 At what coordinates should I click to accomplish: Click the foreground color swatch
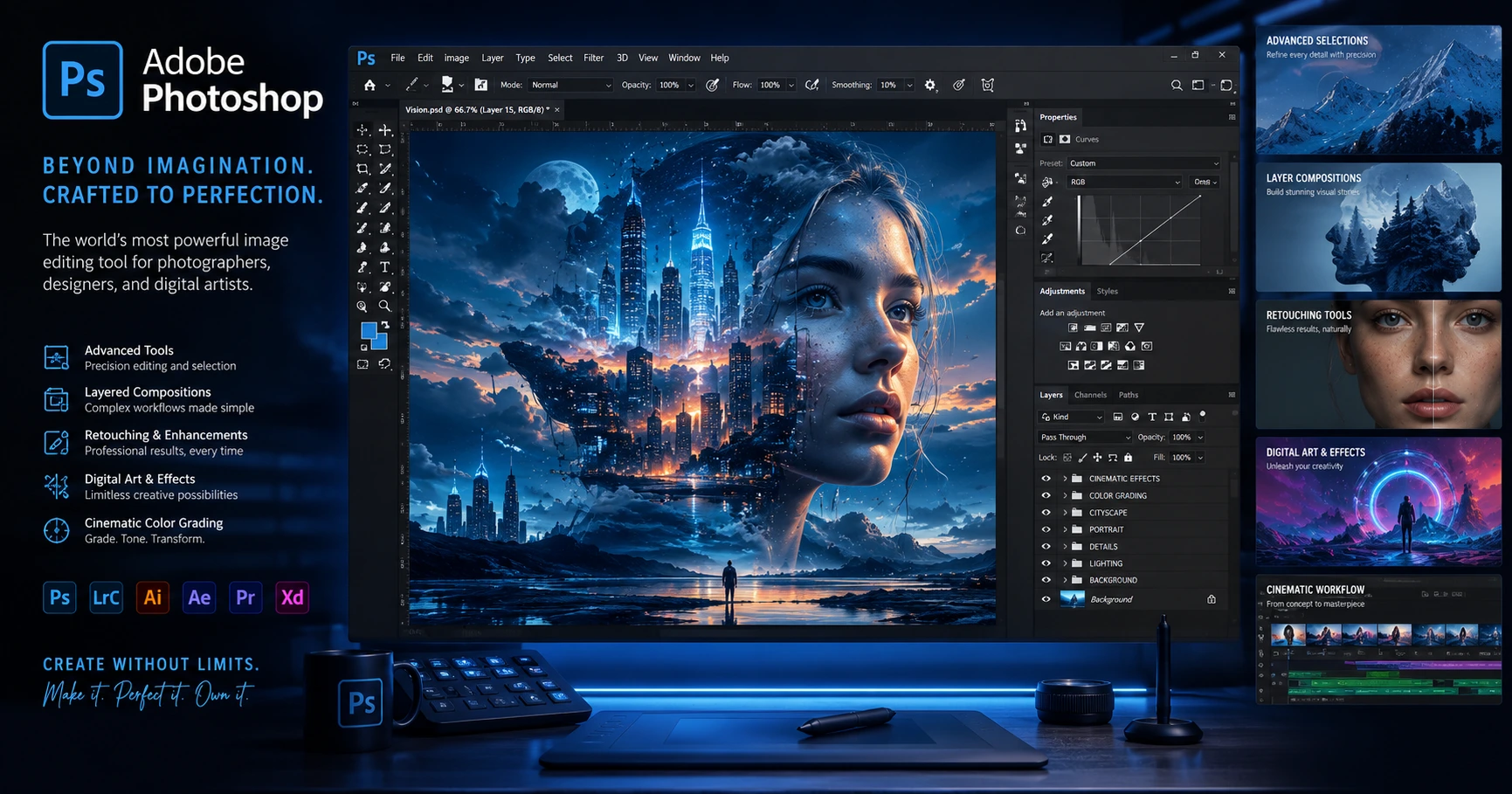[369, 330]
